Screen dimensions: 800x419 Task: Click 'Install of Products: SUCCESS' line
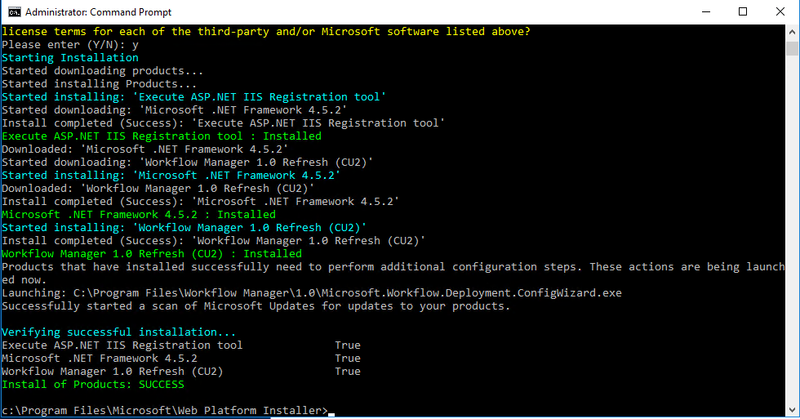[93, 384]
